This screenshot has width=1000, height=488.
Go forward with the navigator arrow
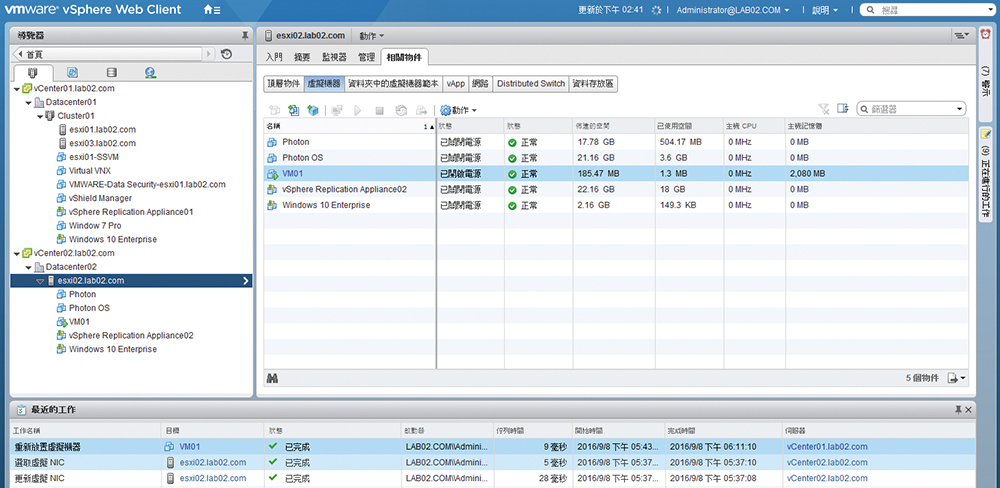pyautogui.click(x=209, y=55)
